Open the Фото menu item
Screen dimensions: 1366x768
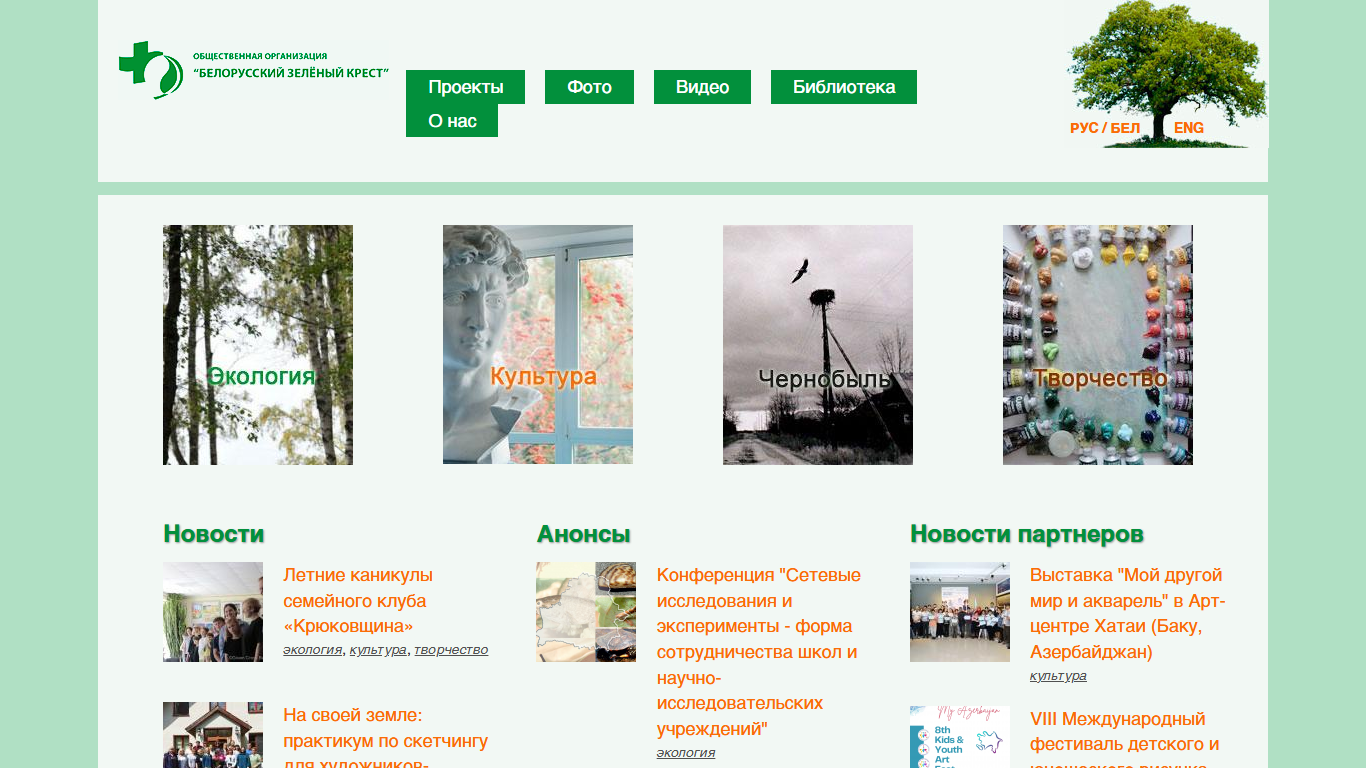click(589, 87)
